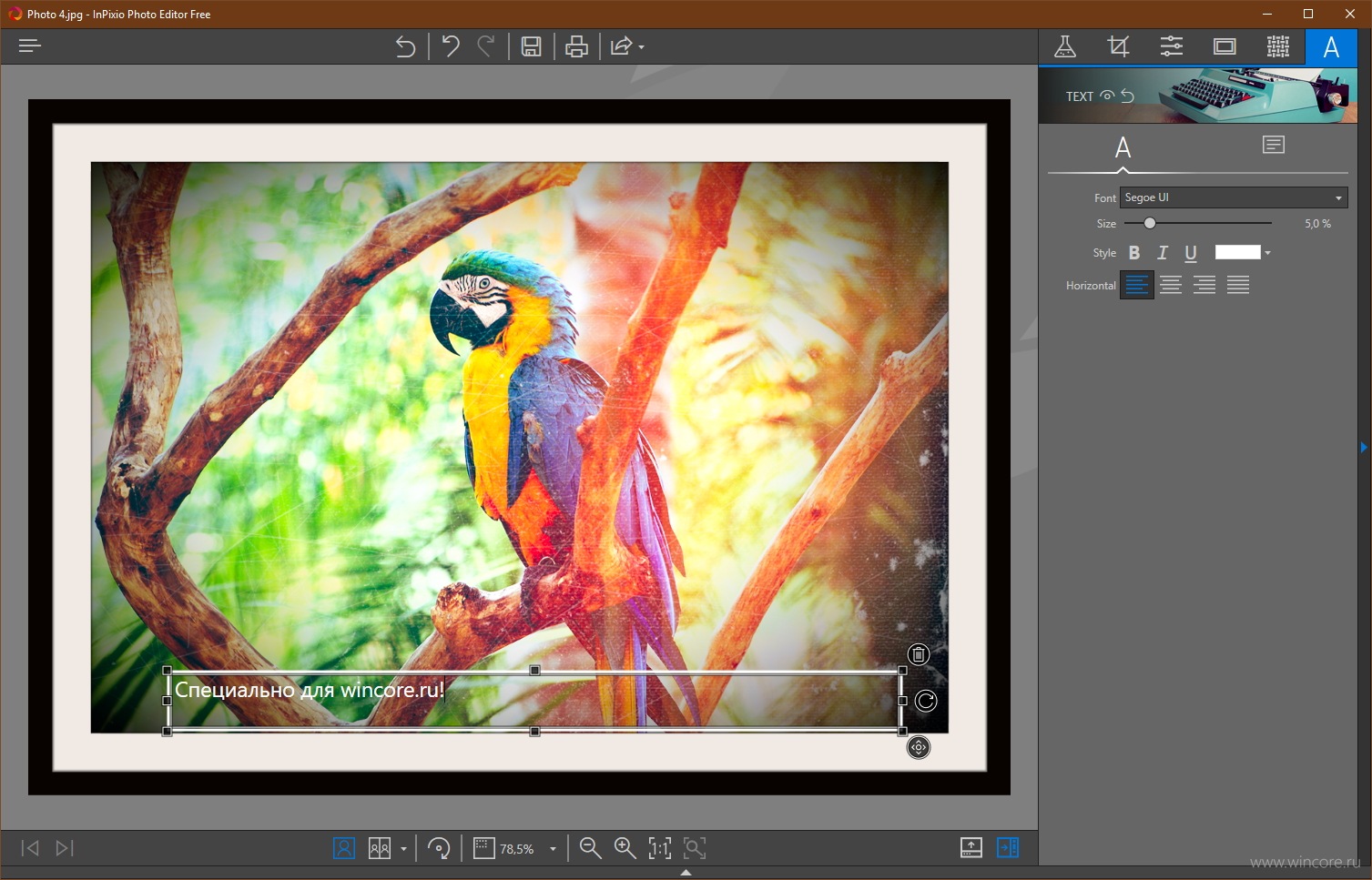This screenshot has width=1372, height=880.
Task: Save the photo with the floppy disk icon
Action: coord(532,46)
